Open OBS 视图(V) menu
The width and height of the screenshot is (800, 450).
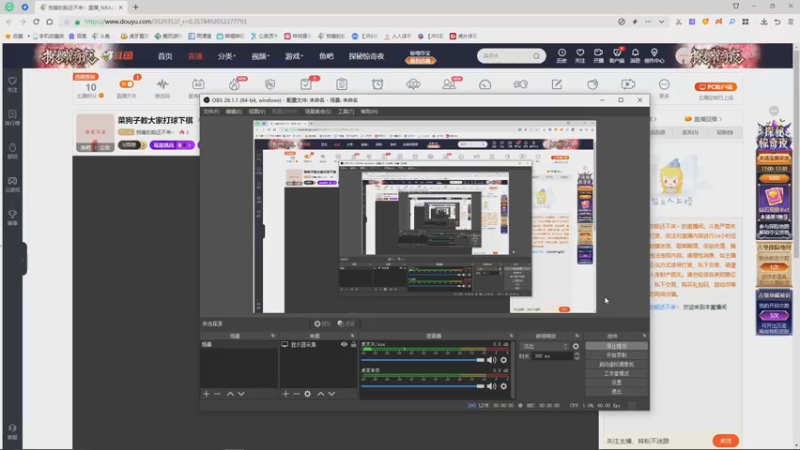click(257, 111)
